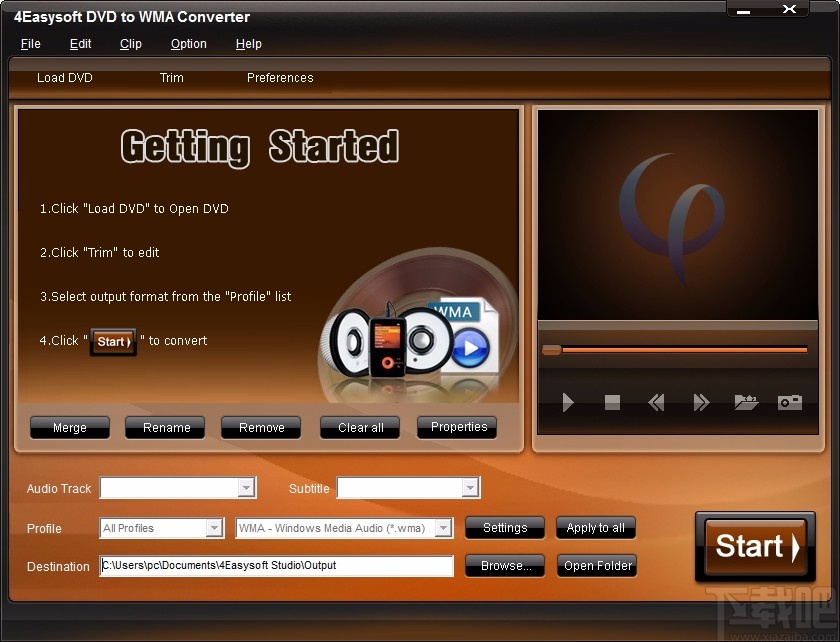Open the WMA output format dropdown
The image size is (840, 642).
coord(447,528)
